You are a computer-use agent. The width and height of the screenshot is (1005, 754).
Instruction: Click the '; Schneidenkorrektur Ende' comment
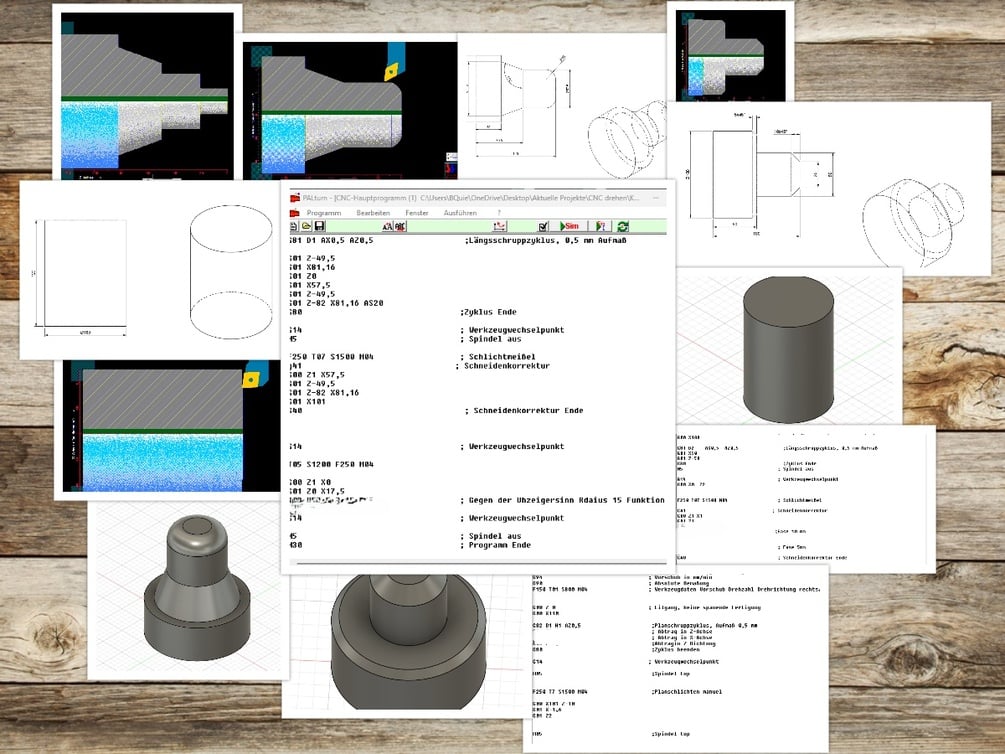[524, 411]
